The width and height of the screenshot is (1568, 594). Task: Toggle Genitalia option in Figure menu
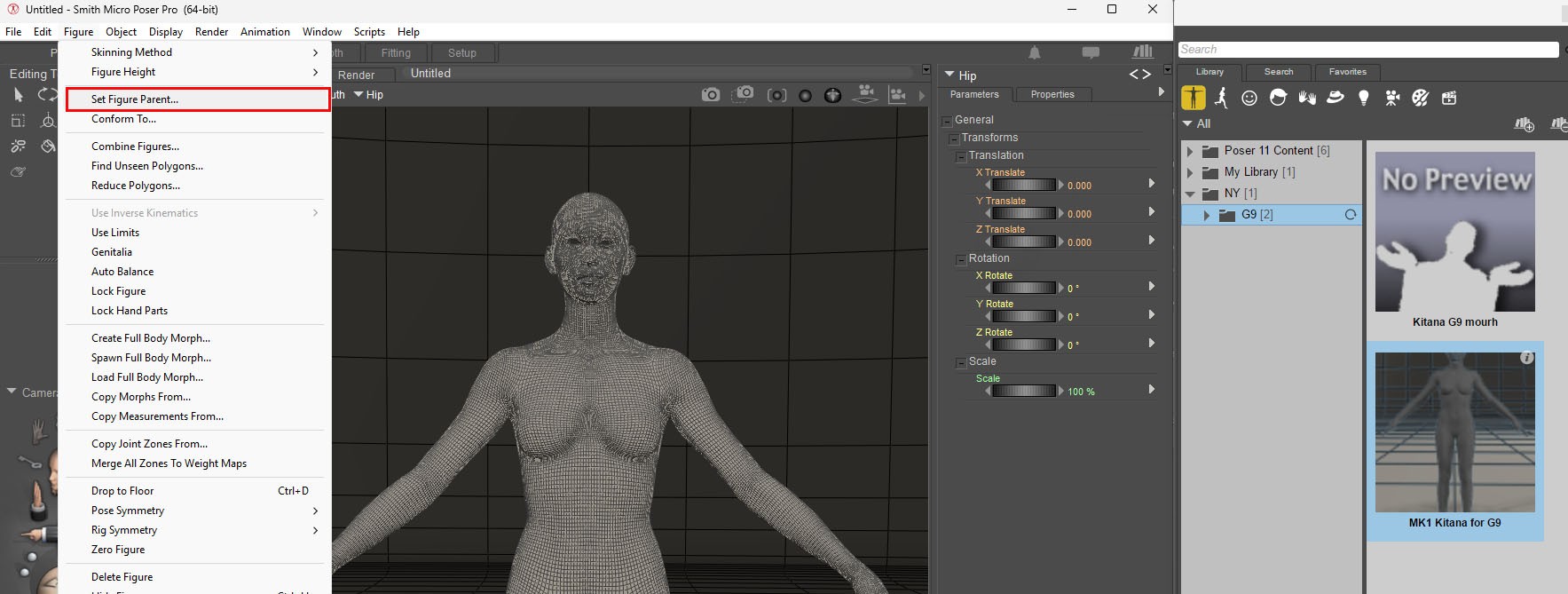(x=112, y=252)
